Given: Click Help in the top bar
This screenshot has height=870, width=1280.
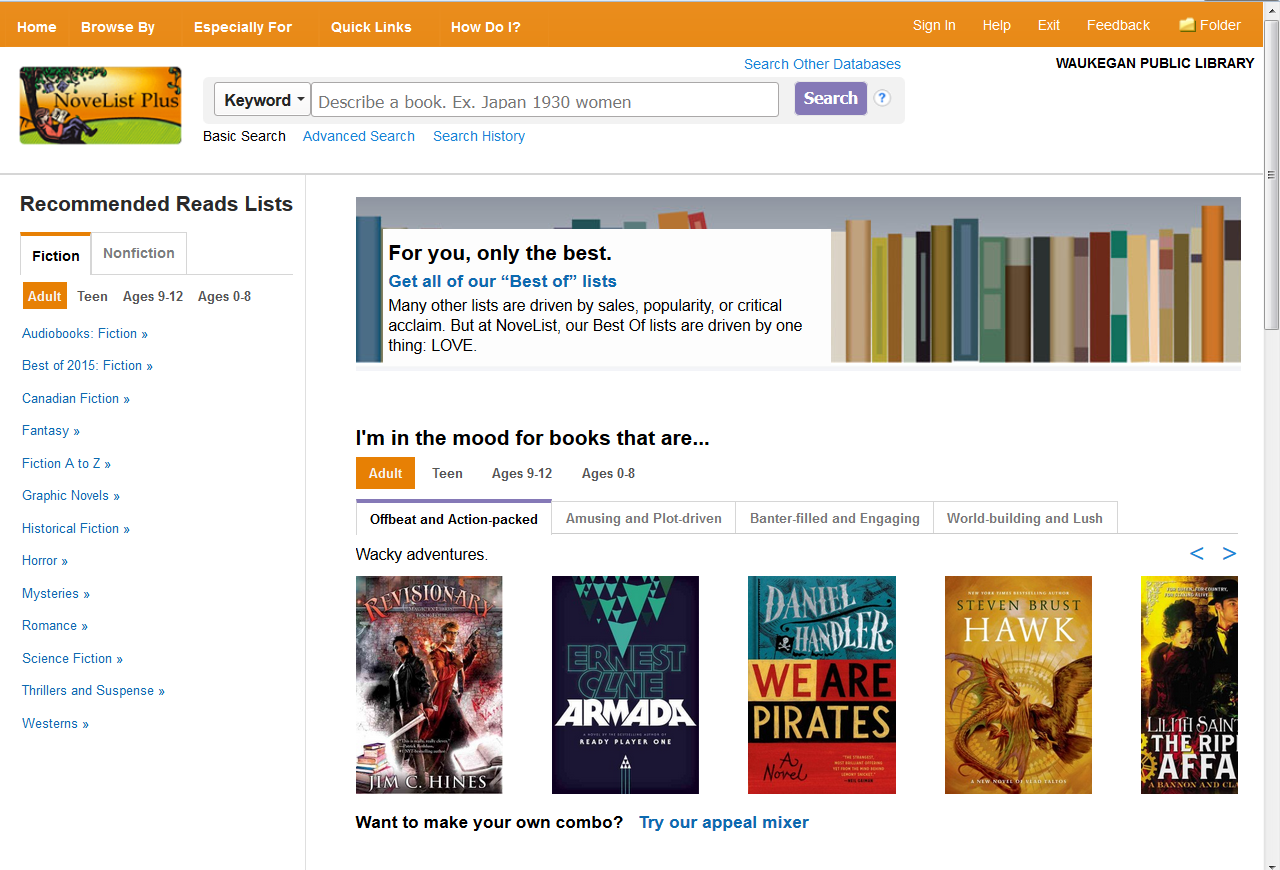Looking at the screenshot, I should [x=996, y=25].
